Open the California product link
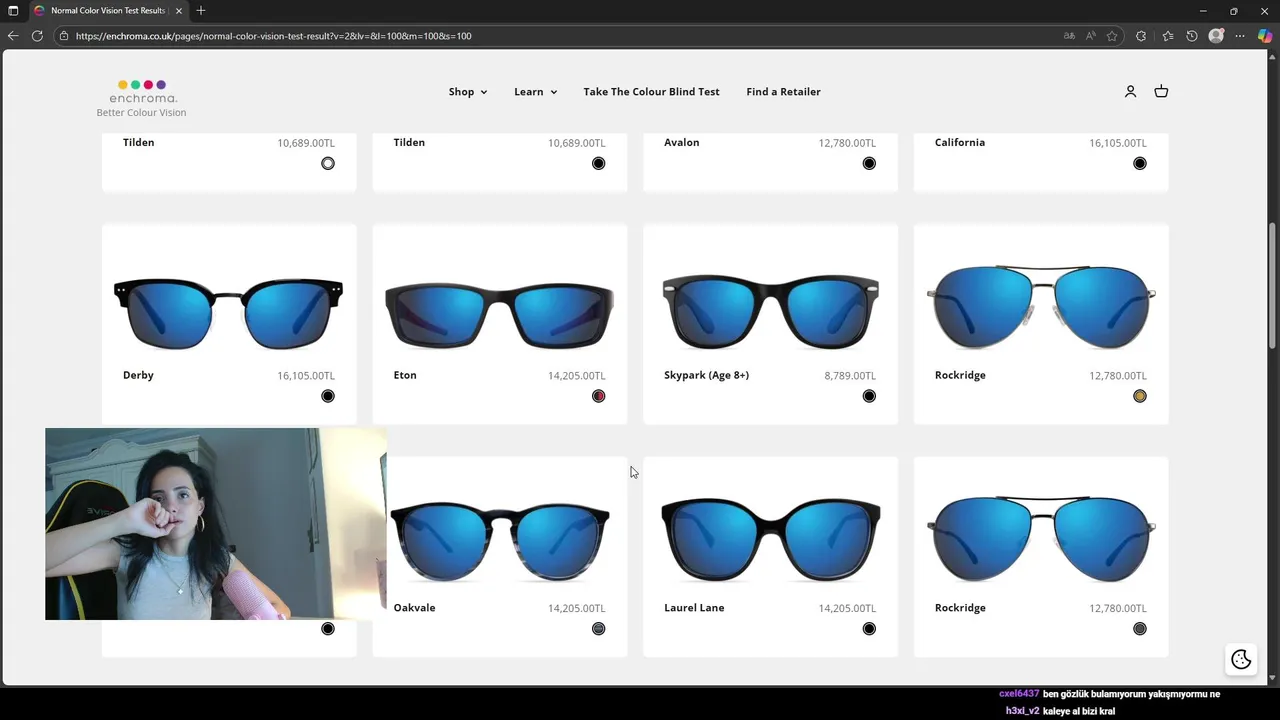Image resolution: width=1280 pixels, height=720 pixels. [960, 142]
